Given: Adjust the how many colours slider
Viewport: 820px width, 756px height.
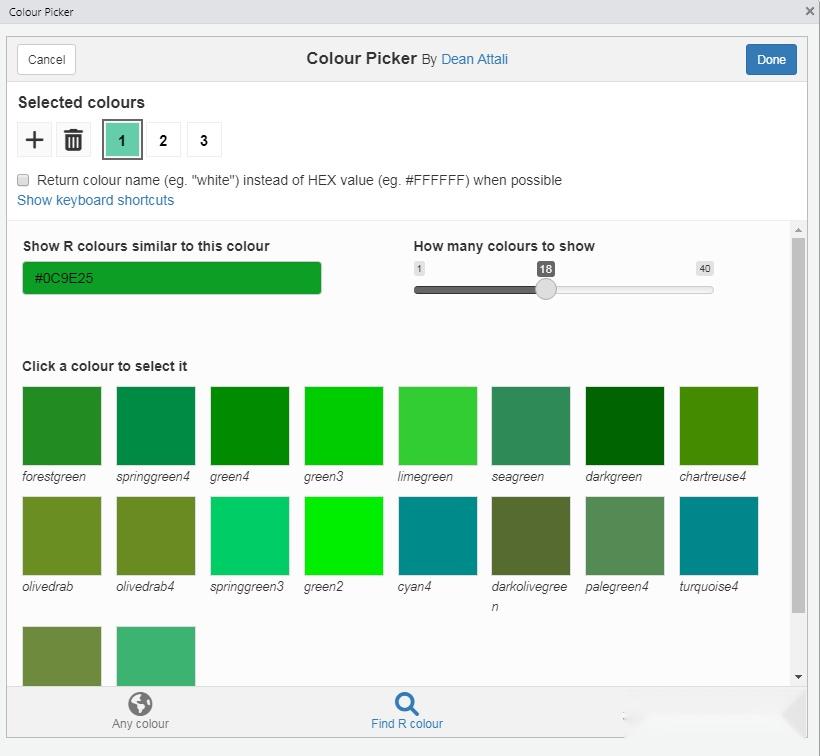Looking at the screenshot, I should click(546, 289).
